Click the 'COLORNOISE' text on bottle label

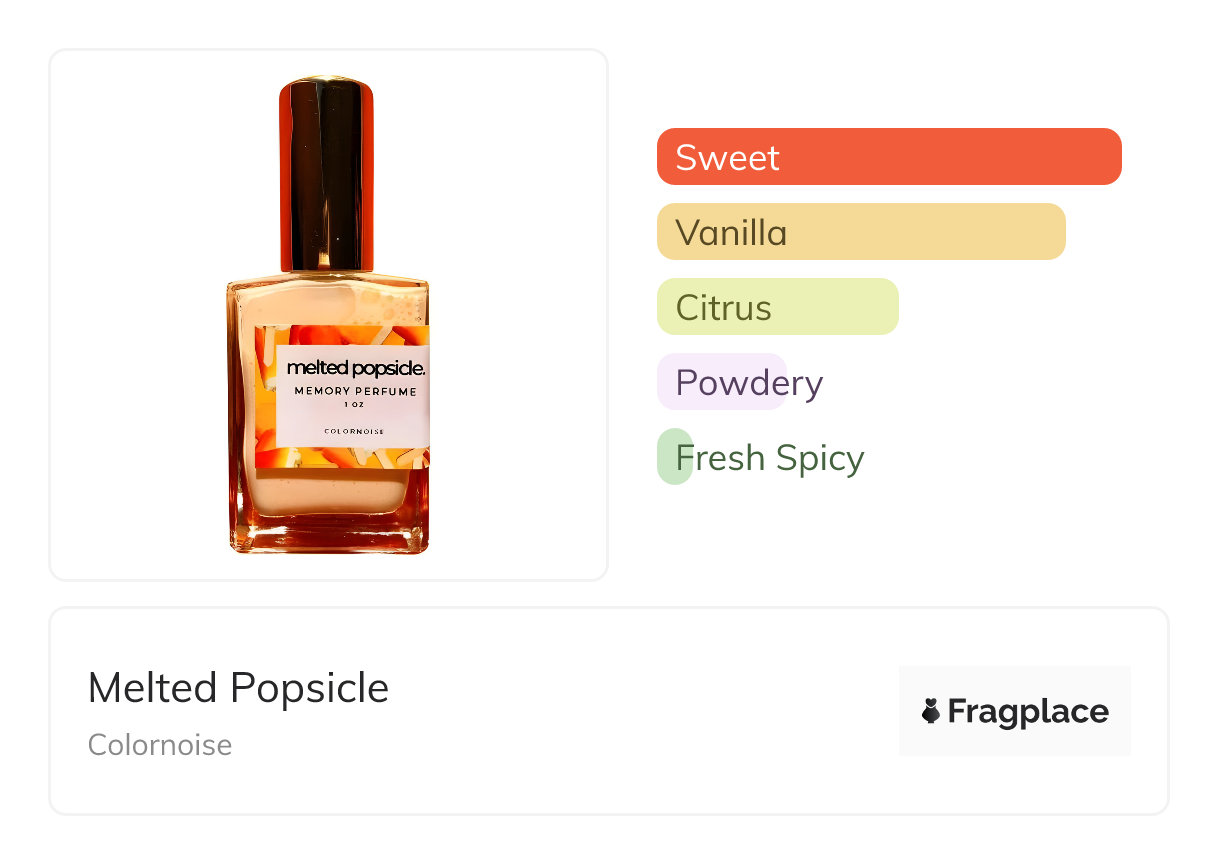point(354,431)
